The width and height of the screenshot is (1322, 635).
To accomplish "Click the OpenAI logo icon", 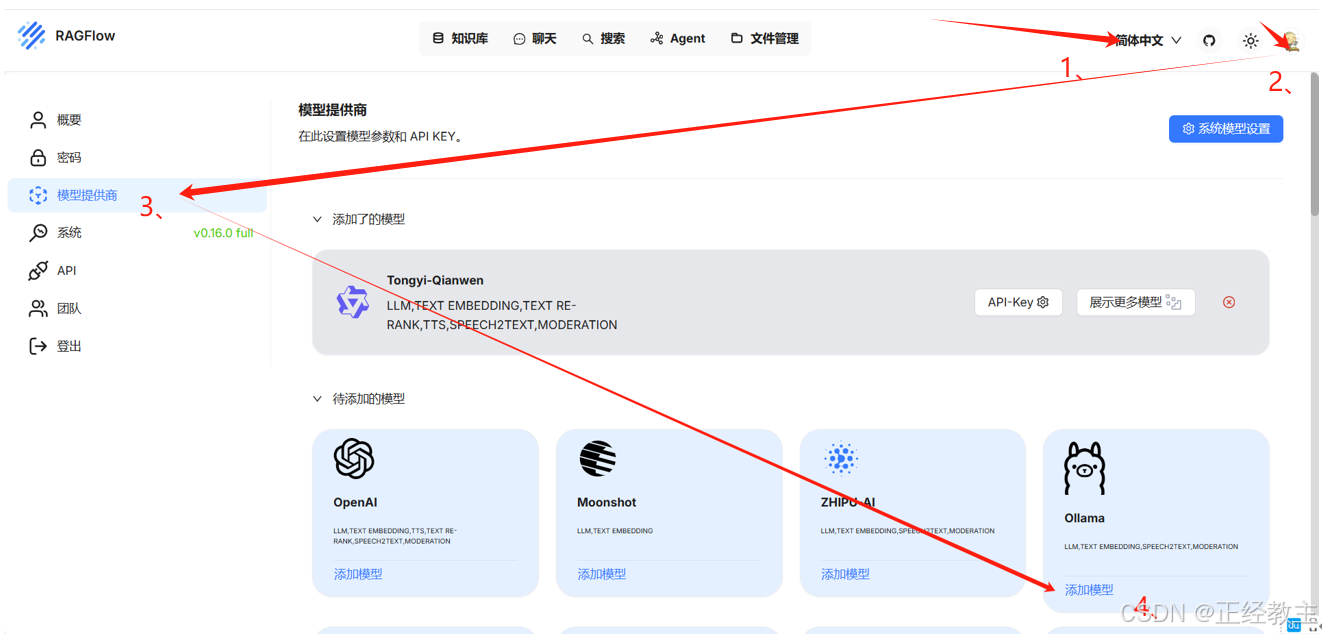I will click(354, 459).
